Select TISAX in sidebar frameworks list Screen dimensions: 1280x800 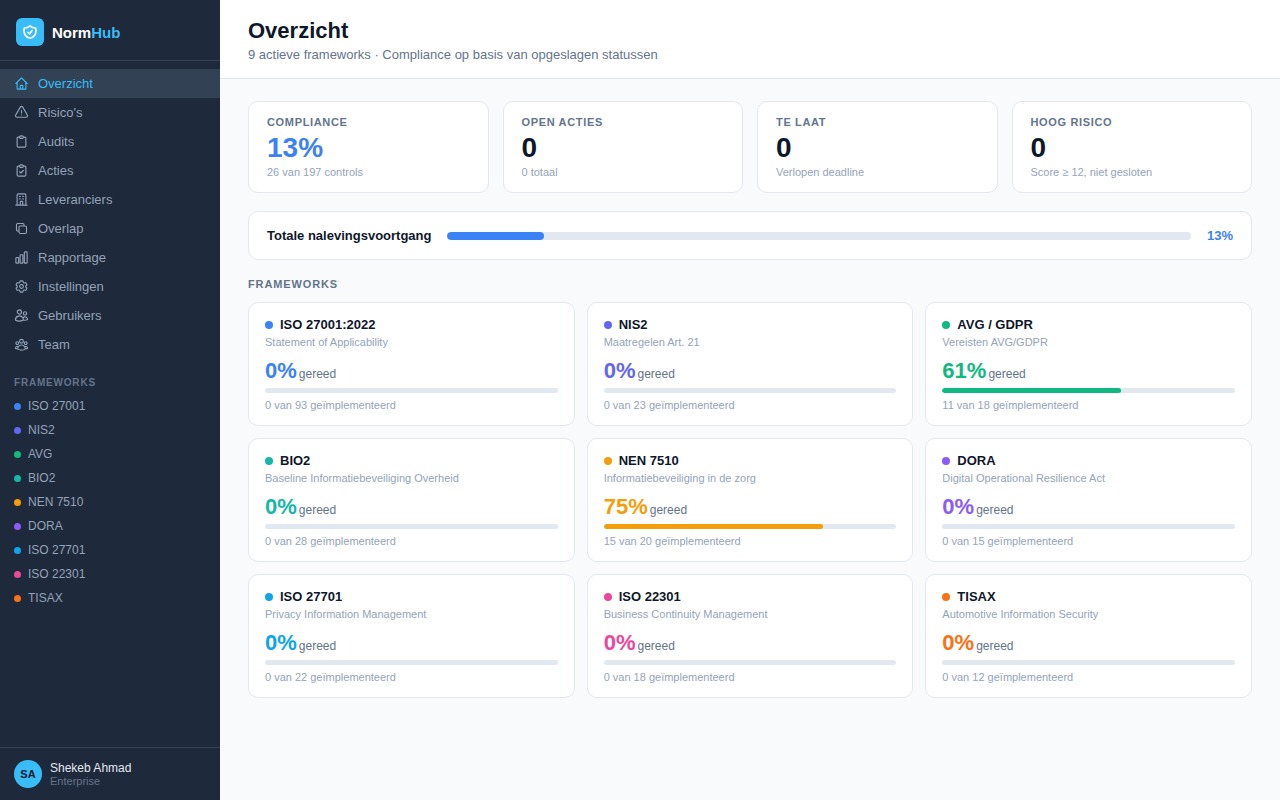click(110, 598)
